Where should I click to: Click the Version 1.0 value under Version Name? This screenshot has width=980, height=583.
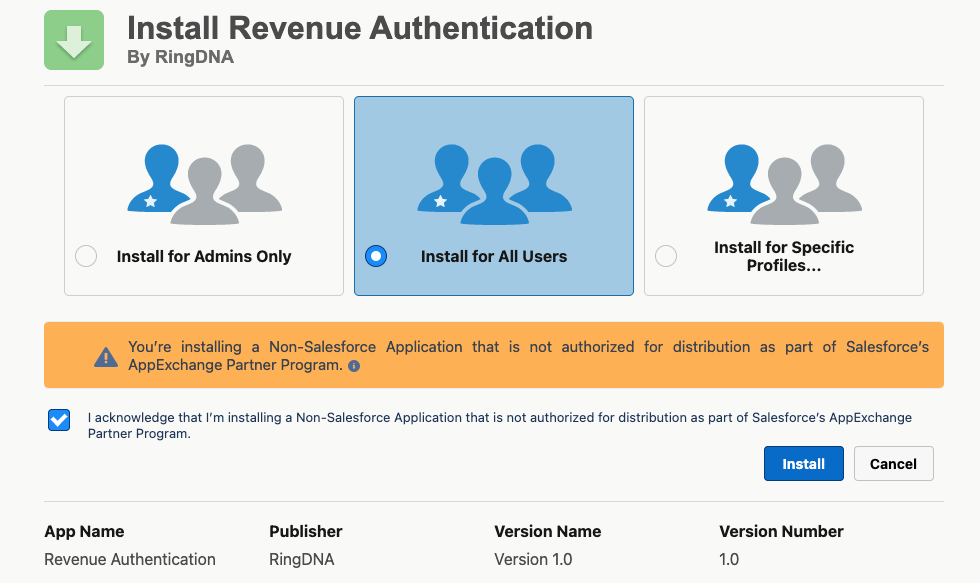point(533,559)
